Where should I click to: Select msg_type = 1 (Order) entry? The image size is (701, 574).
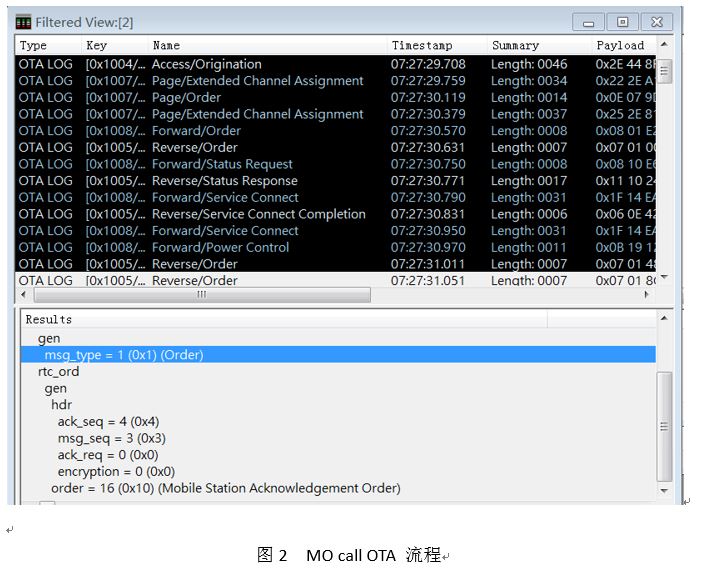point(338,355)
